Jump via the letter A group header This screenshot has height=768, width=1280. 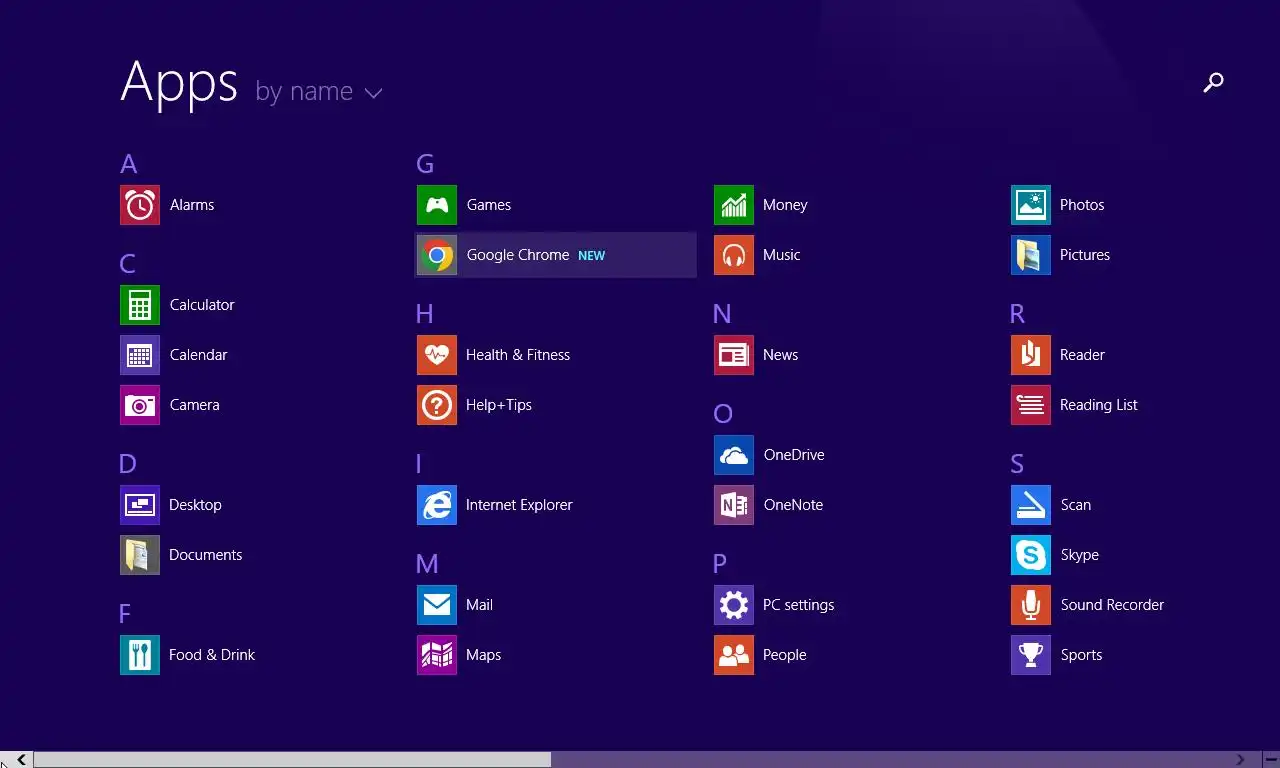point(128,164)
